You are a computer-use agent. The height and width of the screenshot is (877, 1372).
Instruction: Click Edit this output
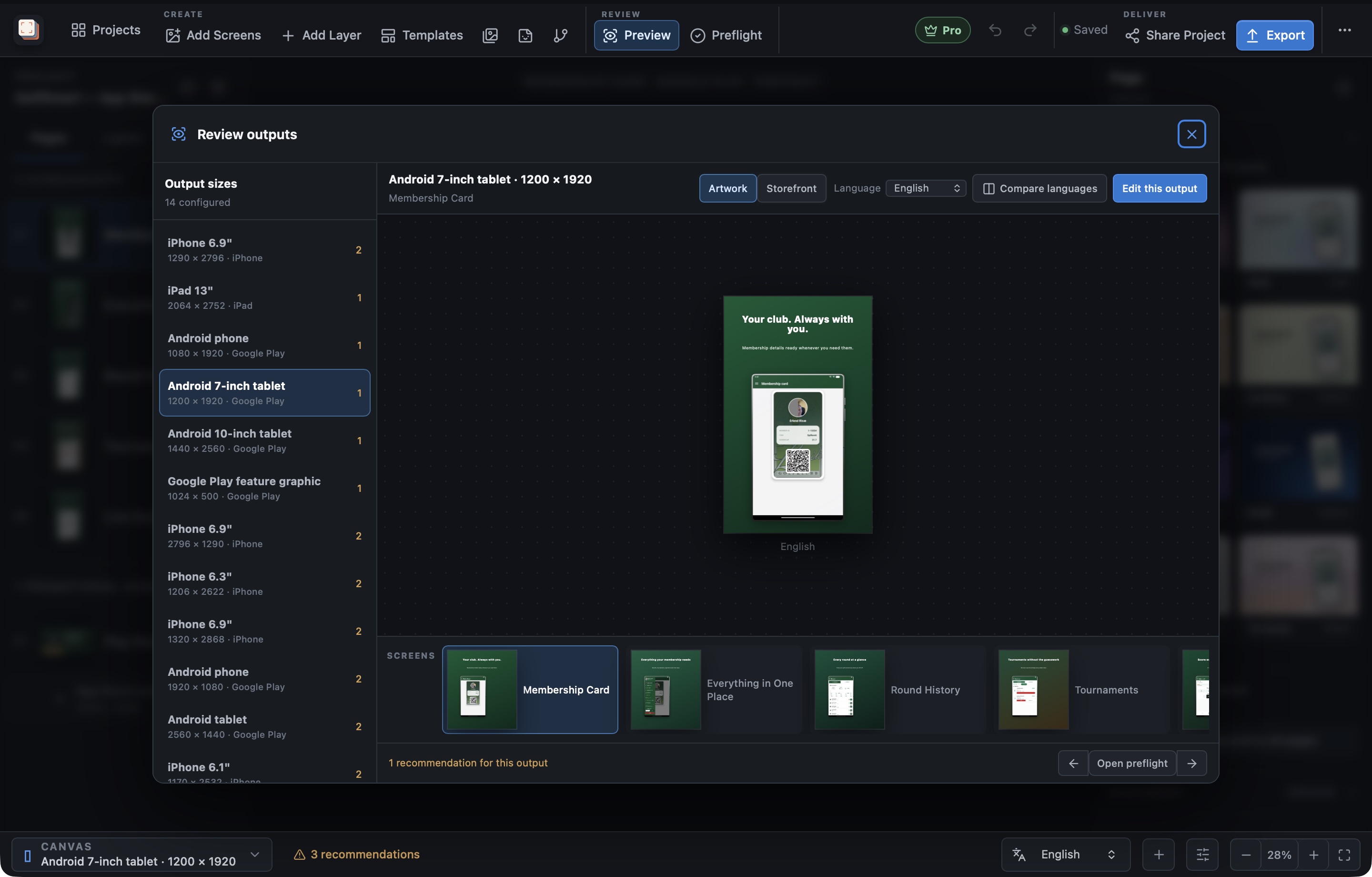(1160, 188)
